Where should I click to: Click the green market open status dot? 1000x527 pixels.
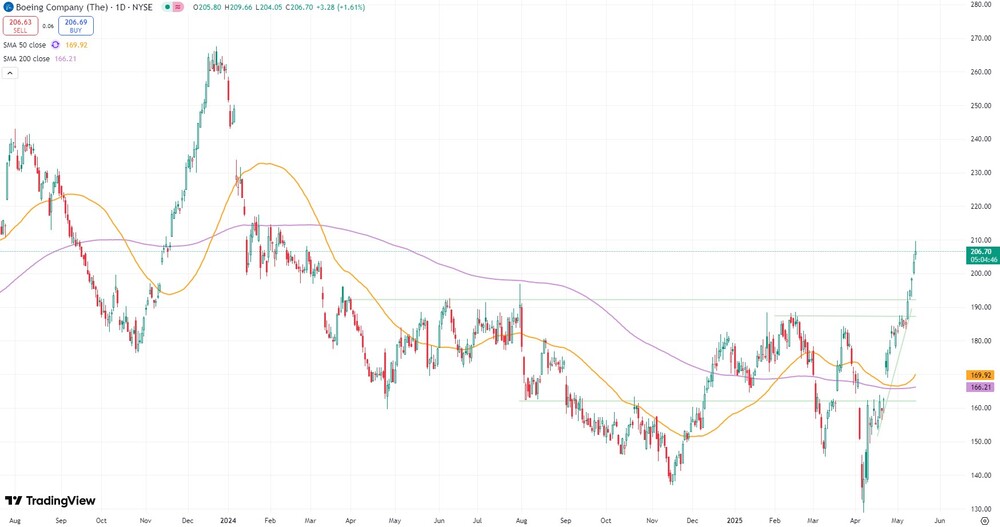tap(166, 8)
